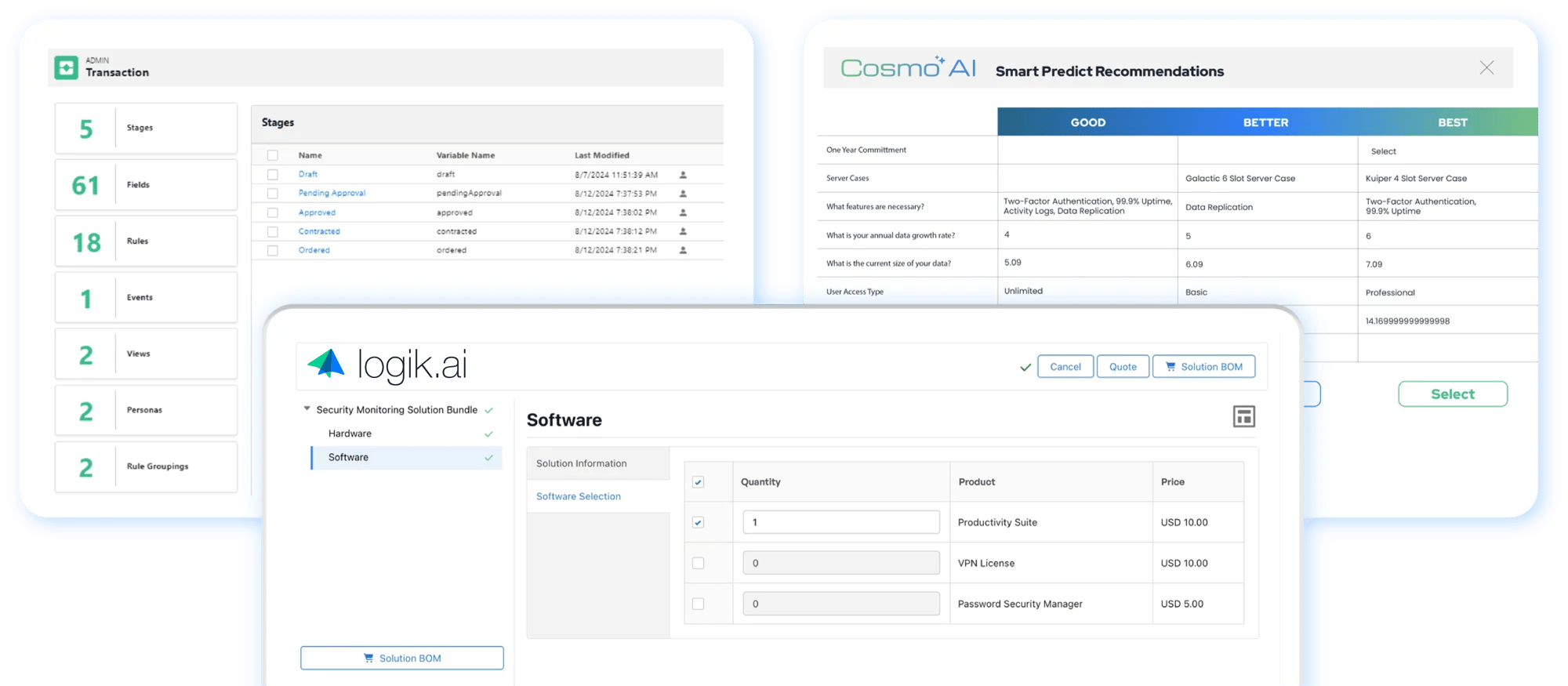Image resolution: width=1568 pixels, height=686 pixels.
Task: Click the Last Modified column header
Action: [x=602, y=155]
